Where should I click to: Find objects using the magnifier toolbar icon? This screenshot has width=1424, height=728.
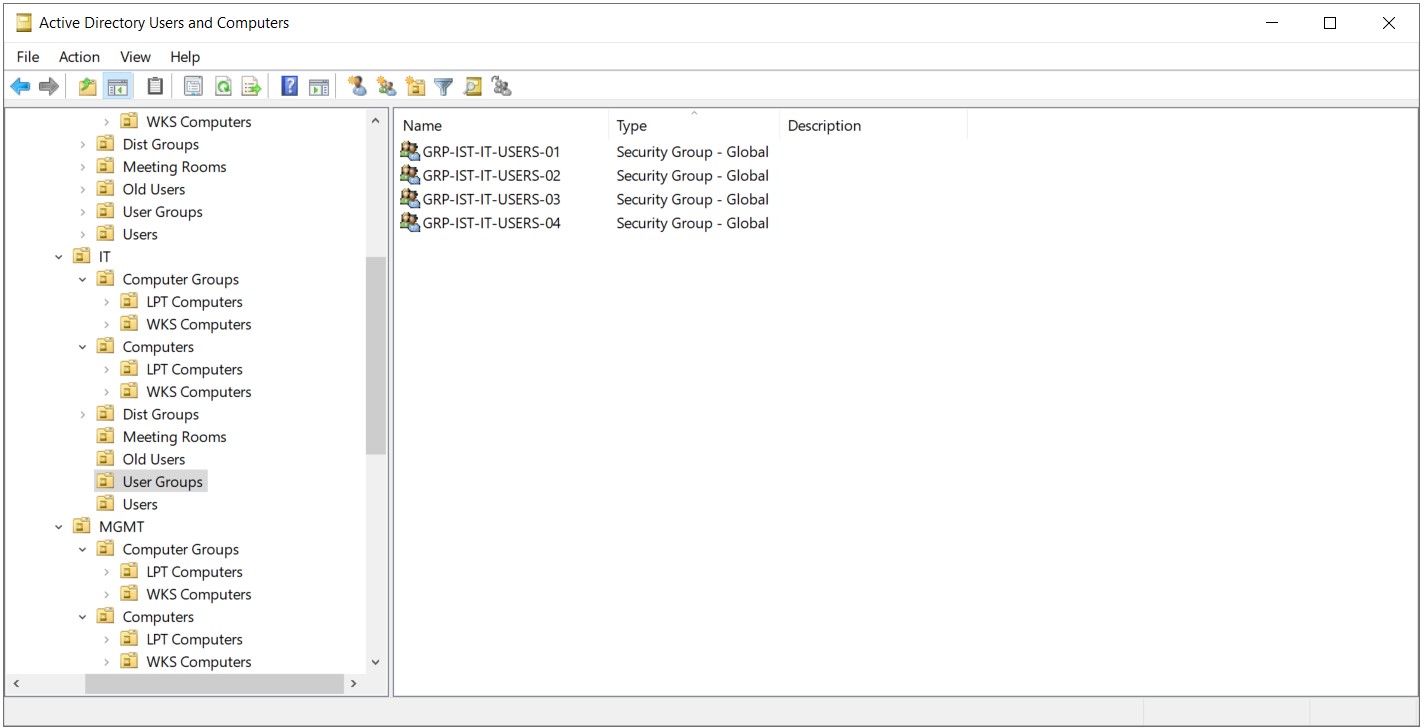click(473, 87)
